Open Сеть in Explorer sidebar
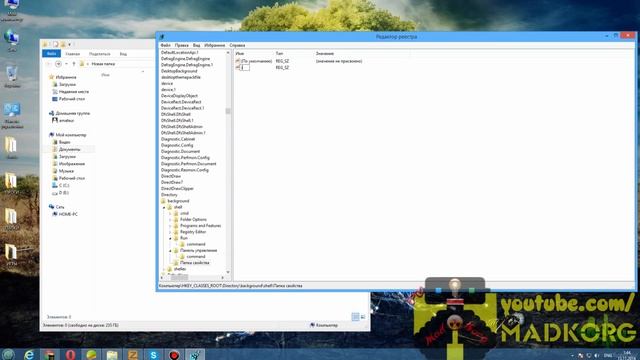This screenshot has height=360, width=640. click(x=60, y=207)
